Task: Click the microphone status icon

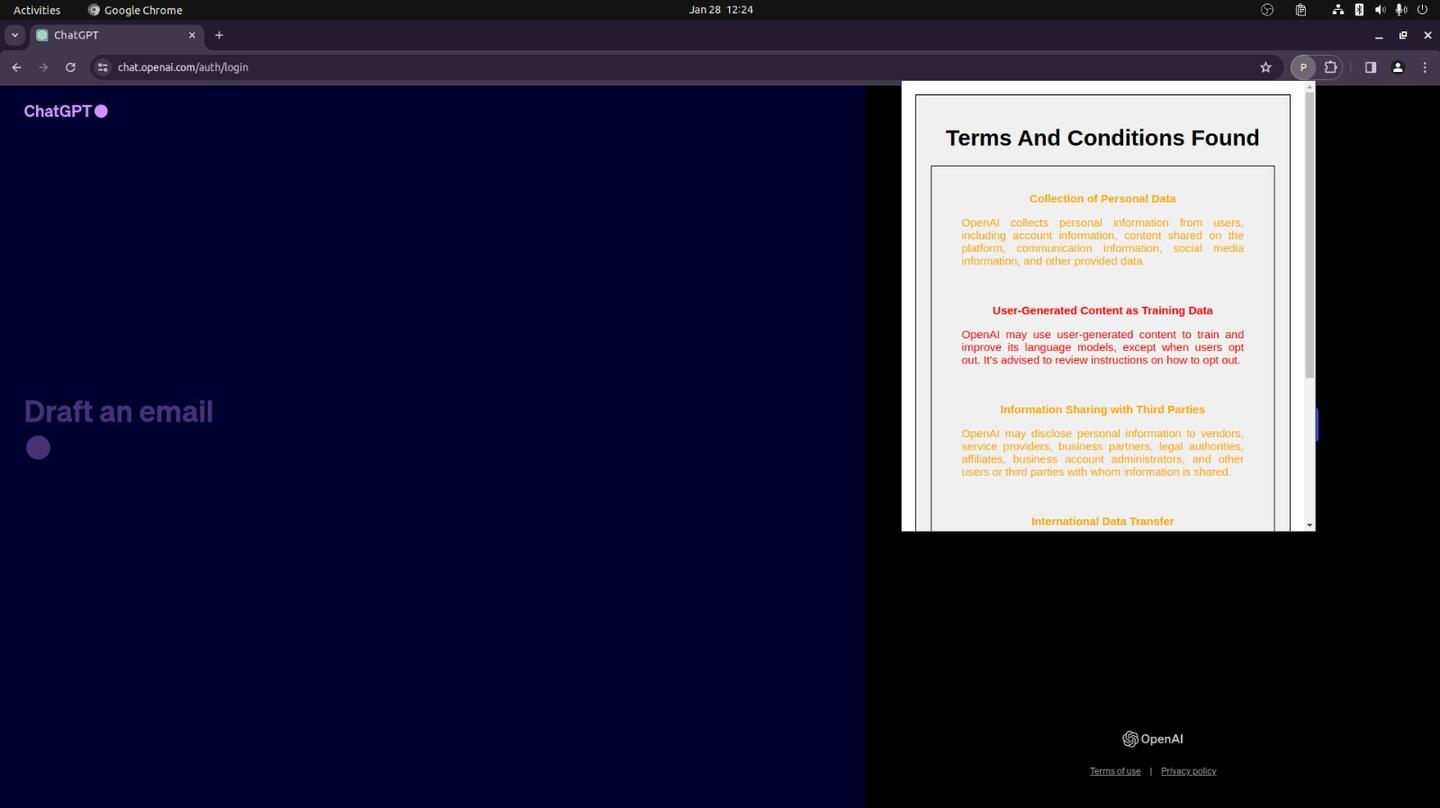Action: [x=1401, y=10]
